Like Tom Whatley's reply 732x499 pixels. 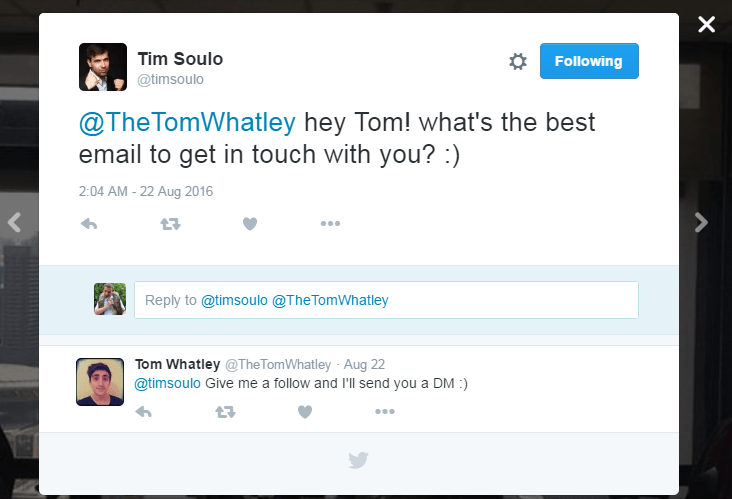pyautogui.click(x=305, y=411)
